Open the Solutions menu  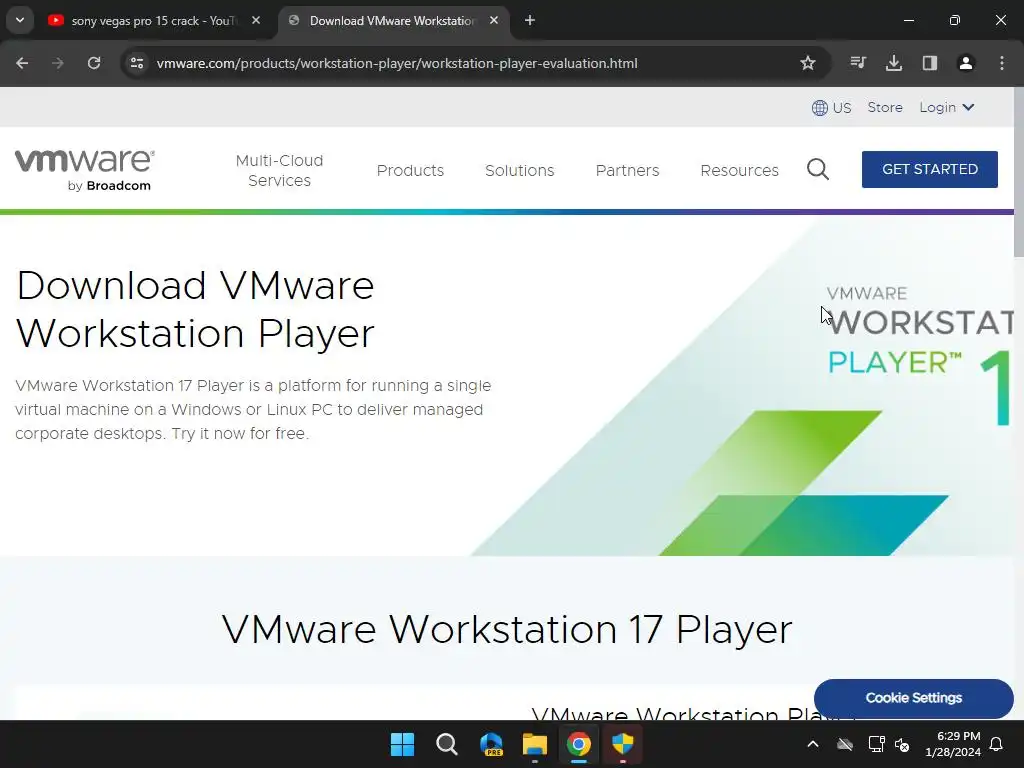click(519, 170)
